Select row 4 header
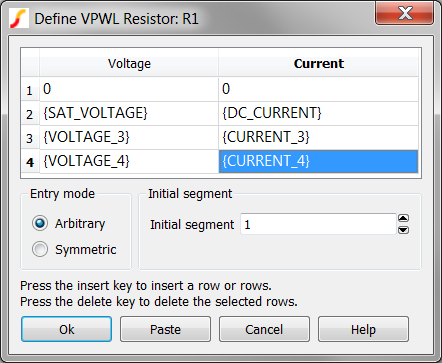Screen dimensions: 442x363 30,162
